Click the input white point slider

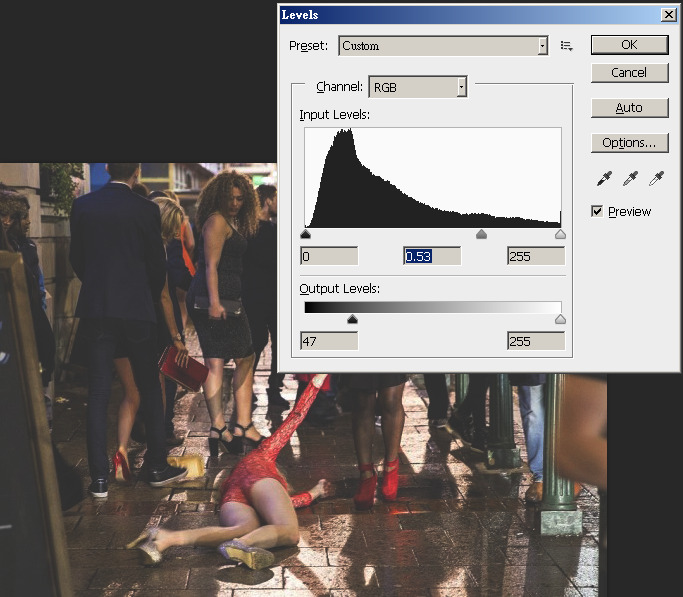tap(561, 235)
